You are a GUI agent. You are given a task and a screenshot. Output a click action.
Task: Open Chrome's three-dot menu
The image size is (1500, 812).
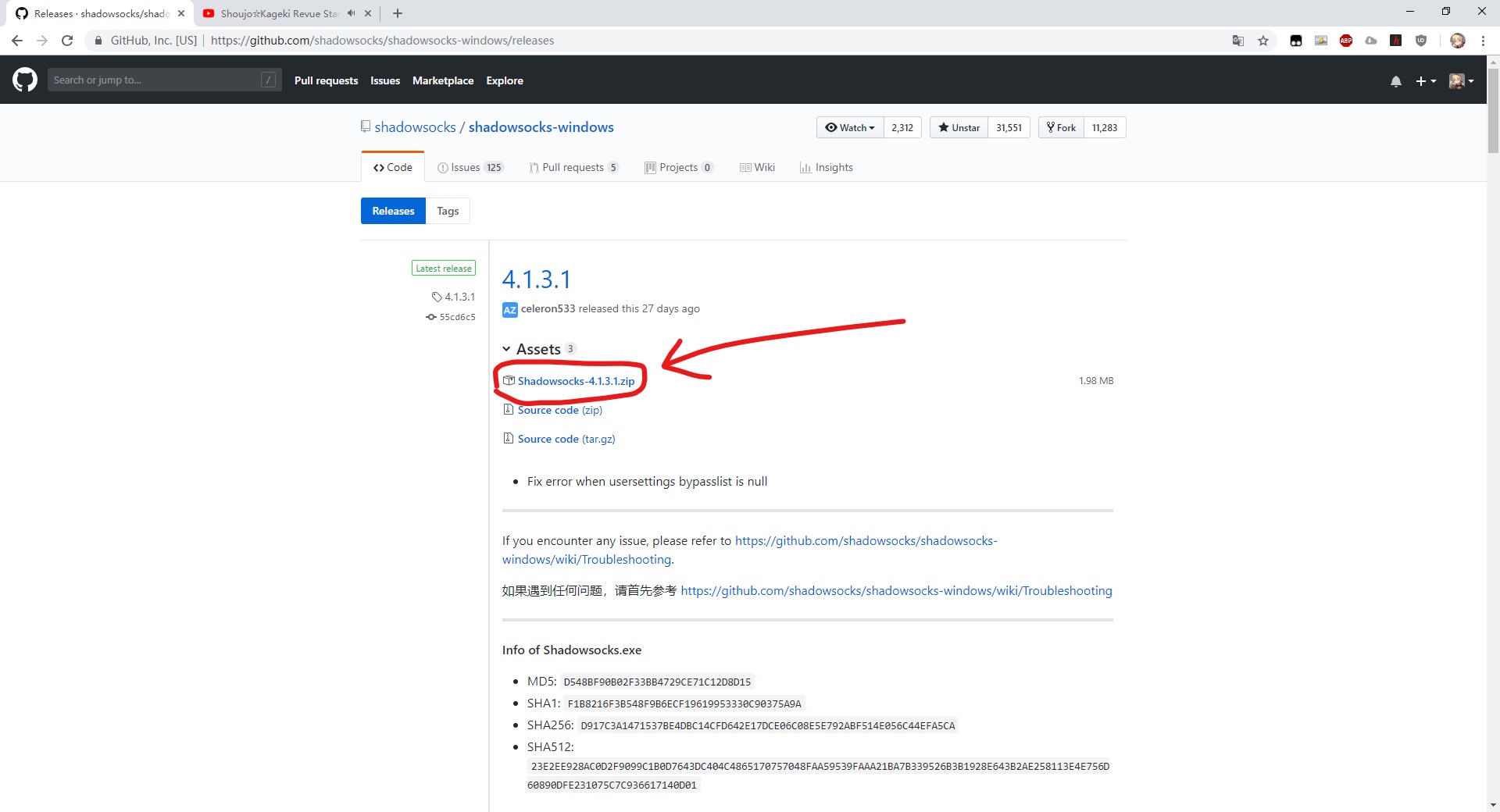[x=1483, y=41]
